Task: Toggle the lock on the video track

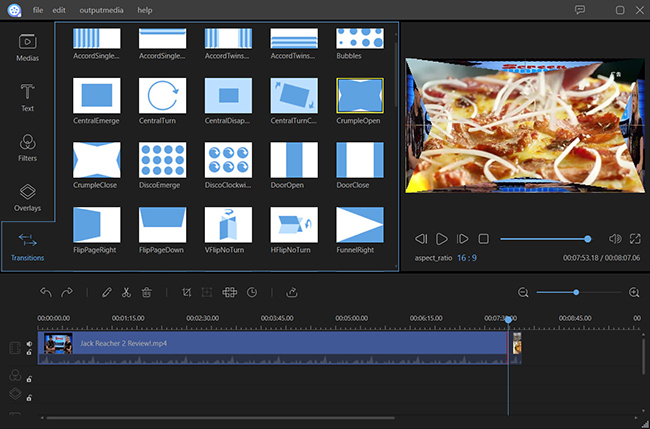Action: tap(29, 352)
